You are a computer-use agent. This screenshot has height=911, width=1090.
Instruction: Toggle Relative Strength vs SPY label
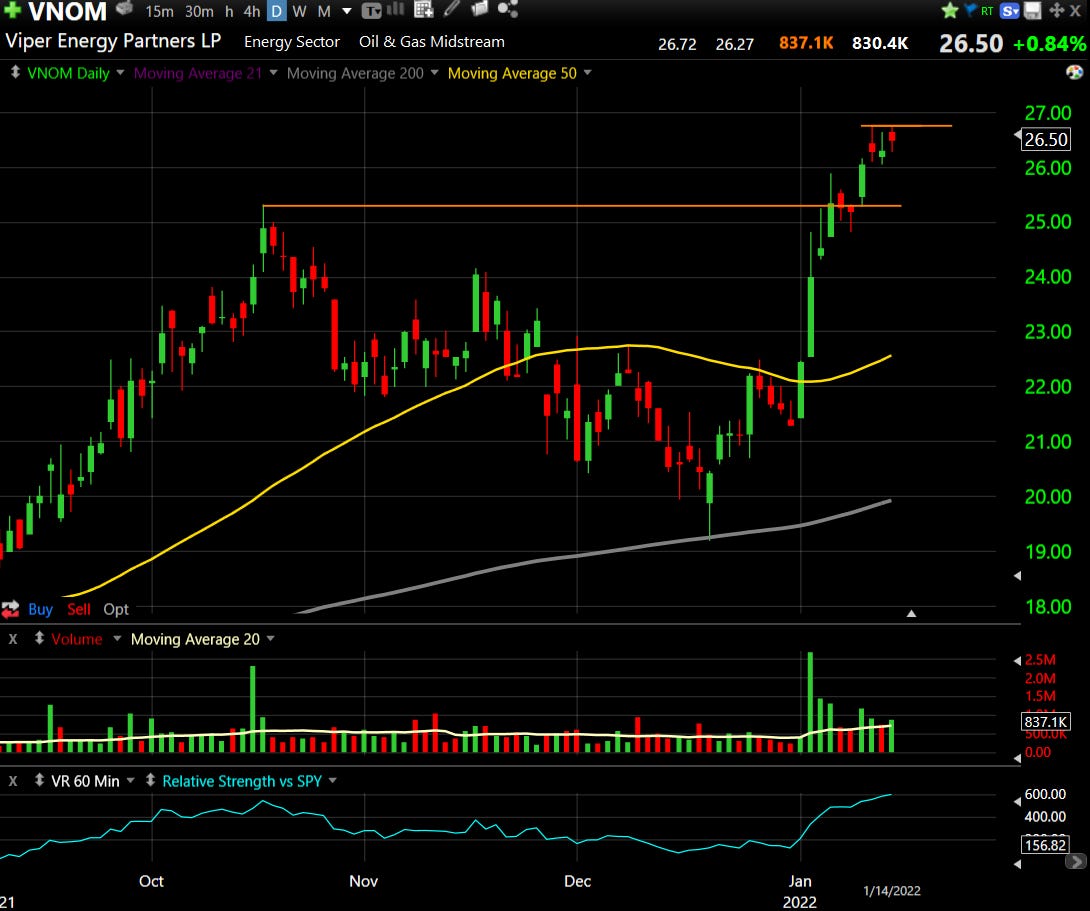pos(242,782)
